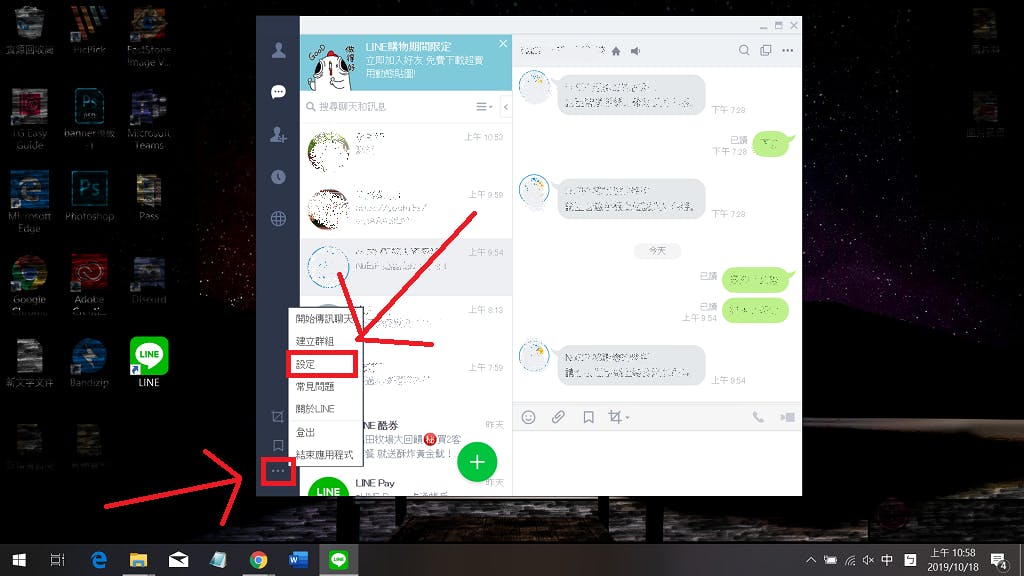Open the chat timestamped 上午 10:53
The height and width of the screenshot is (576, 1024).
click(406, 152)
